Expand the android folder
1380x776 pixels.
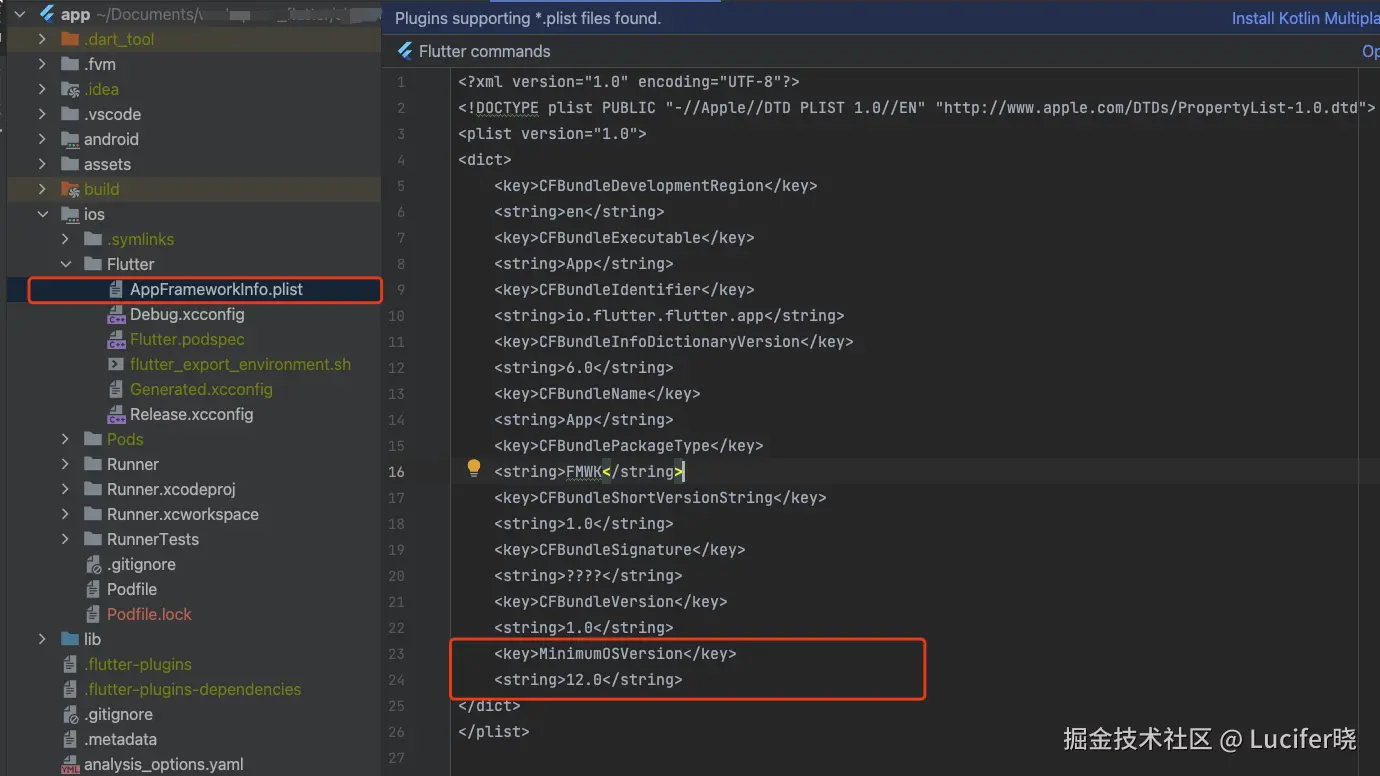[42, 139]
